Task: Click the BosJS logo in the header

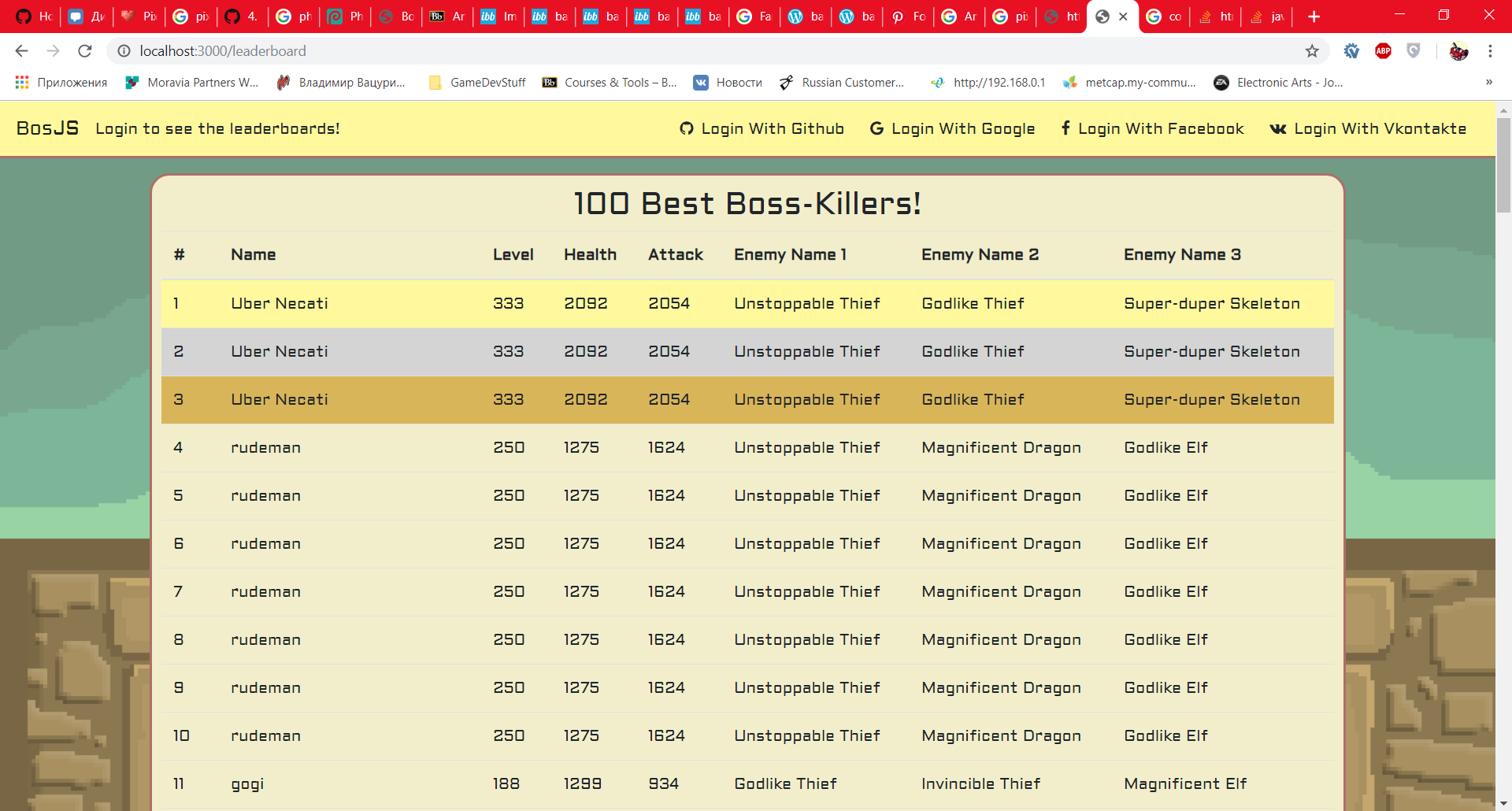Action: [46, 128]
